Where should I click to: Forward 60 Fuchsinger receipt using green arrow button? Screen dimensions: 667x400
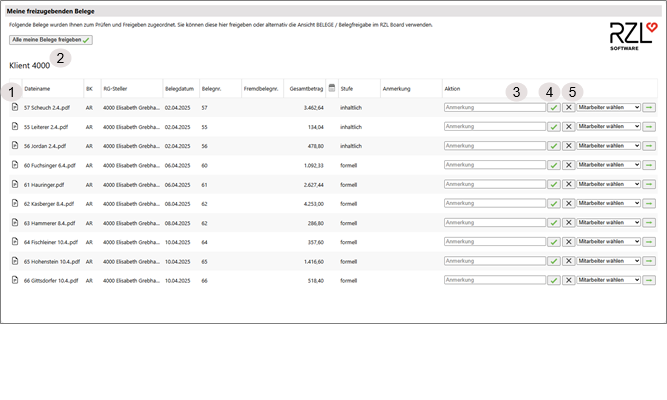click(x=648, y=165)
